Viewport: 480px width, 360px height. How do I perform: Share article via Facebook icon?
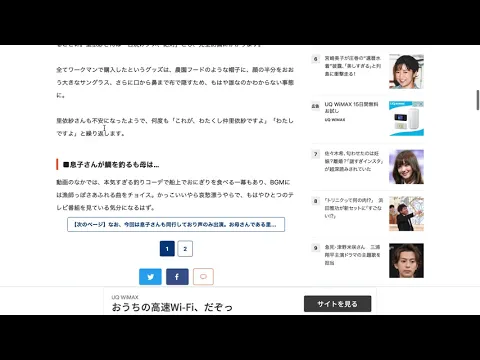pyautogui.click(x=177, y=277)
